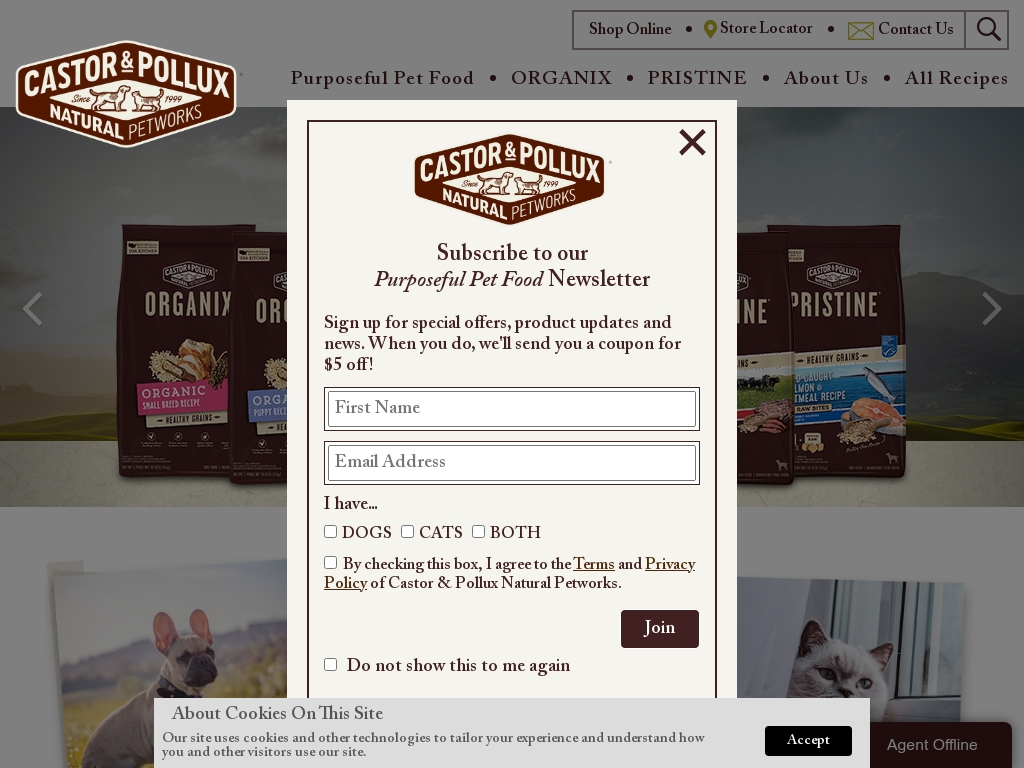This screenshot has height=768, width=1024.
Task: Open the ORGANIX menu item
Action: tap(561, 78)
